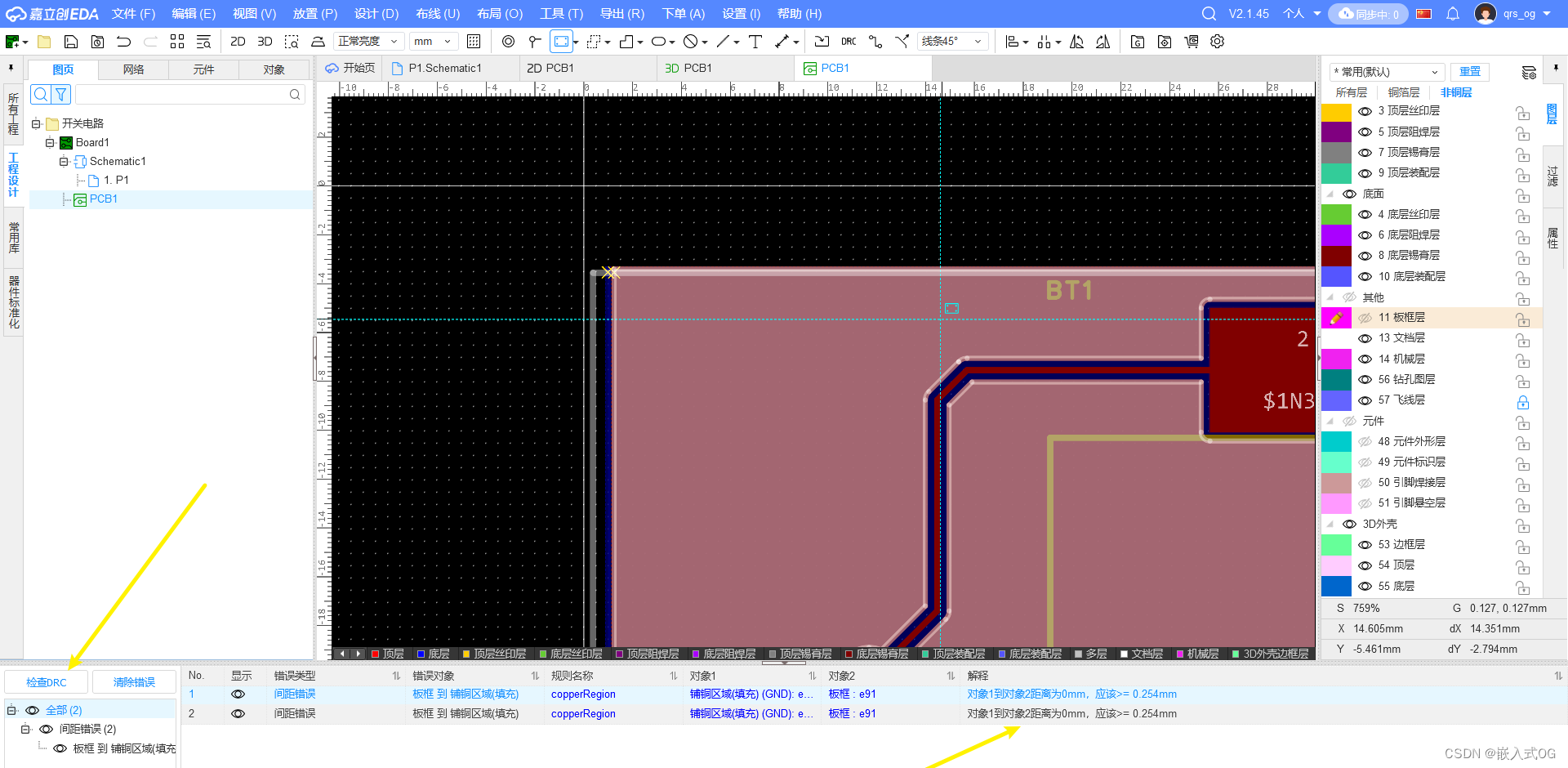Click the search field in the project panel
This screenshot has width=1568, height=768.
tap(189, 95)
